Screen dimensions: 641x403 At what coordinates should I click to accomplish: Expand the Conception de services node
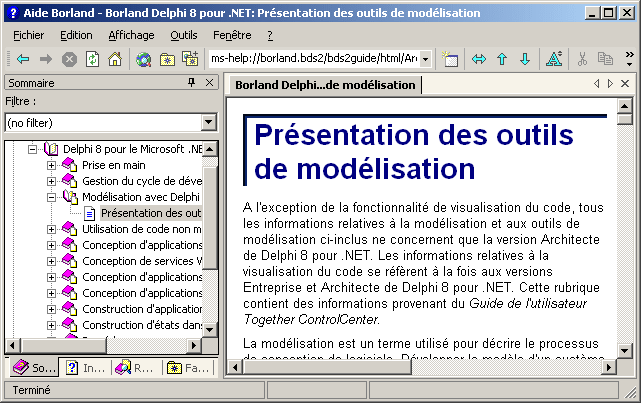[x=51, y=261]
